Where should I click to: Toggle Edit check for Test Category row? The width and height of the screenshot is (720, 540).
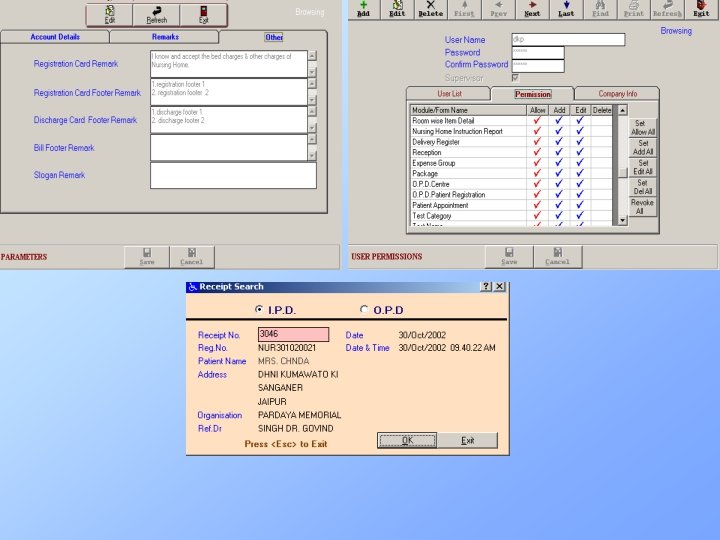[580, 216]
